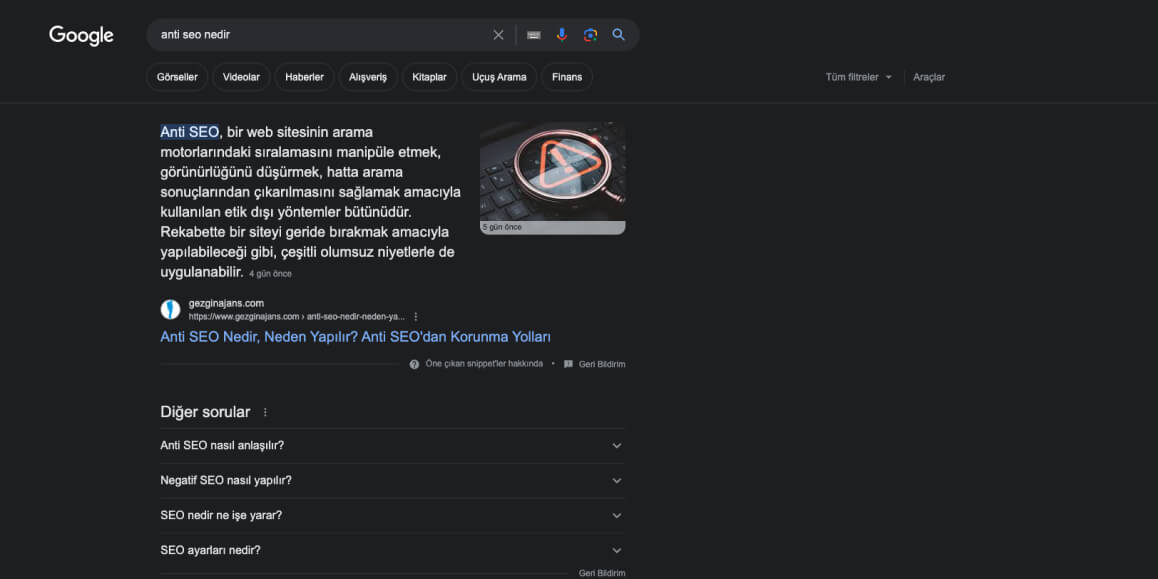
Task: Open the Tüm filtreler dropdown
Action: (x=859, y=77)
